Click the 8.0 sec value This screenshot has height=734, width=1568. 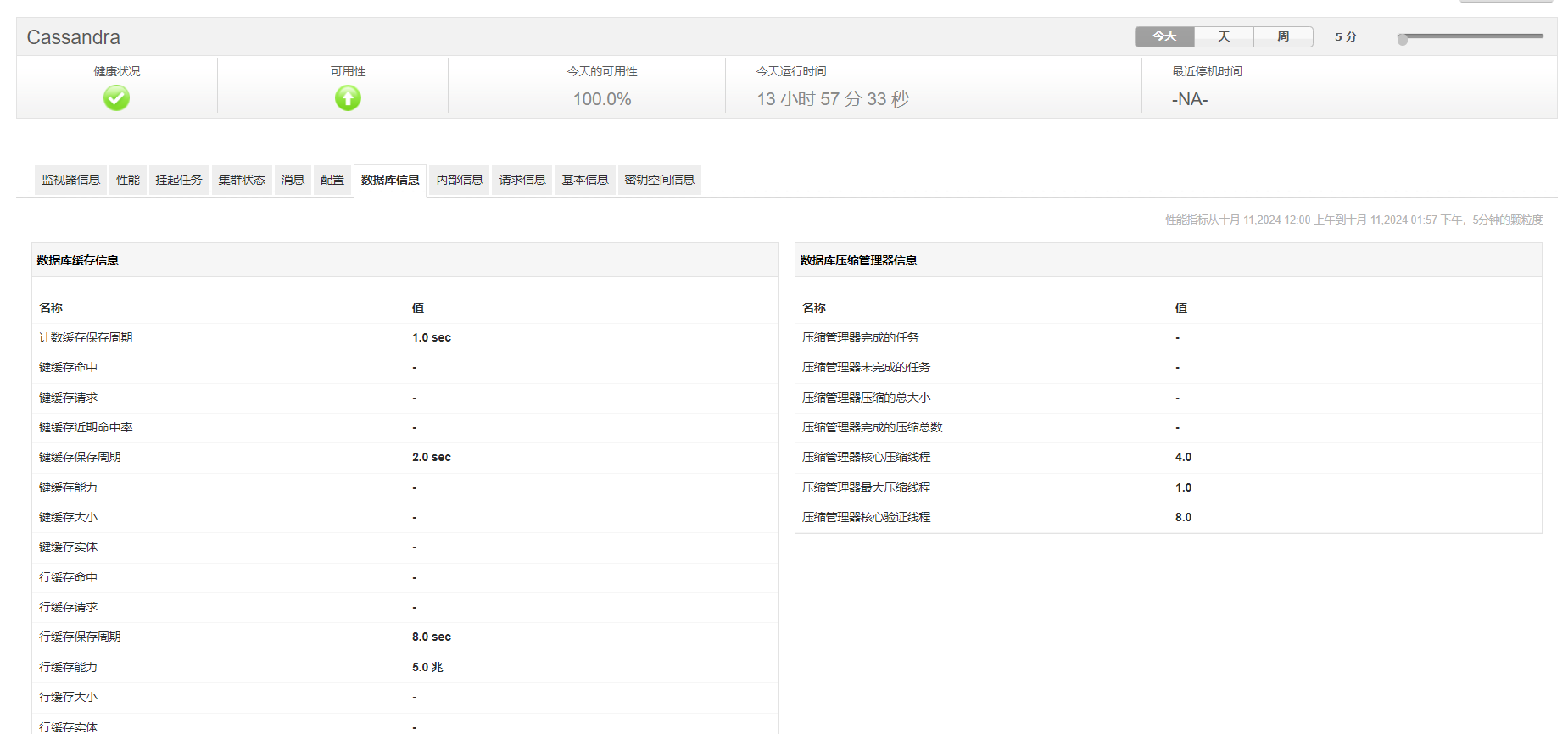[x=432, y=637]
